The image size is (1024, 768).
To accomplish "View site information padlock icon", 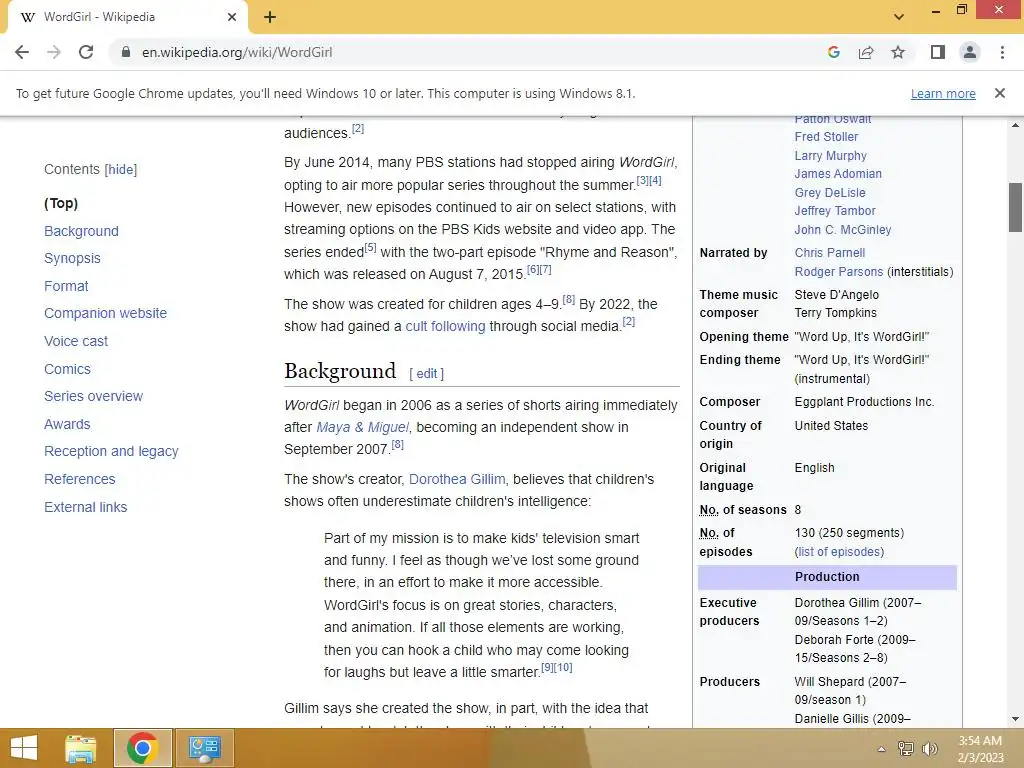I will coord(126,52).
